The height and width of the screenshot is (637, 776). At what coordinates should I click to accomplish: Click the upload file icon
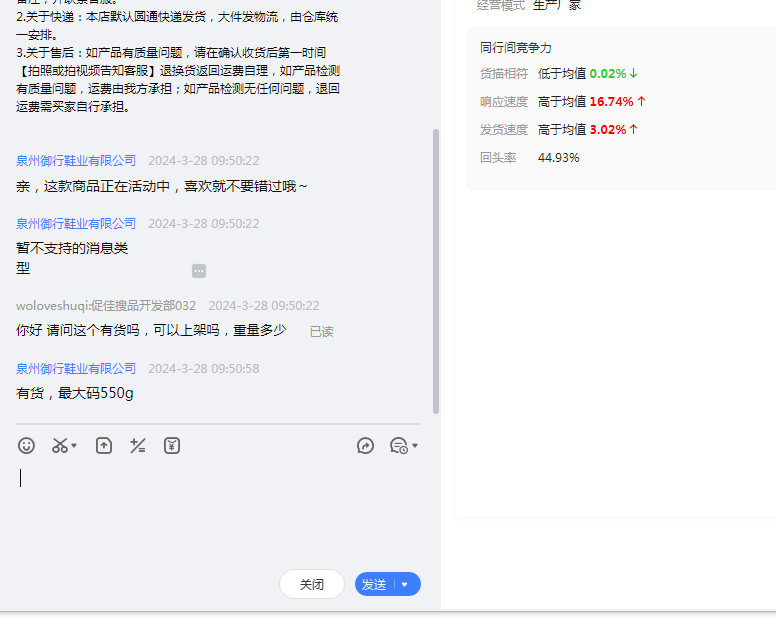coord(104,446)
